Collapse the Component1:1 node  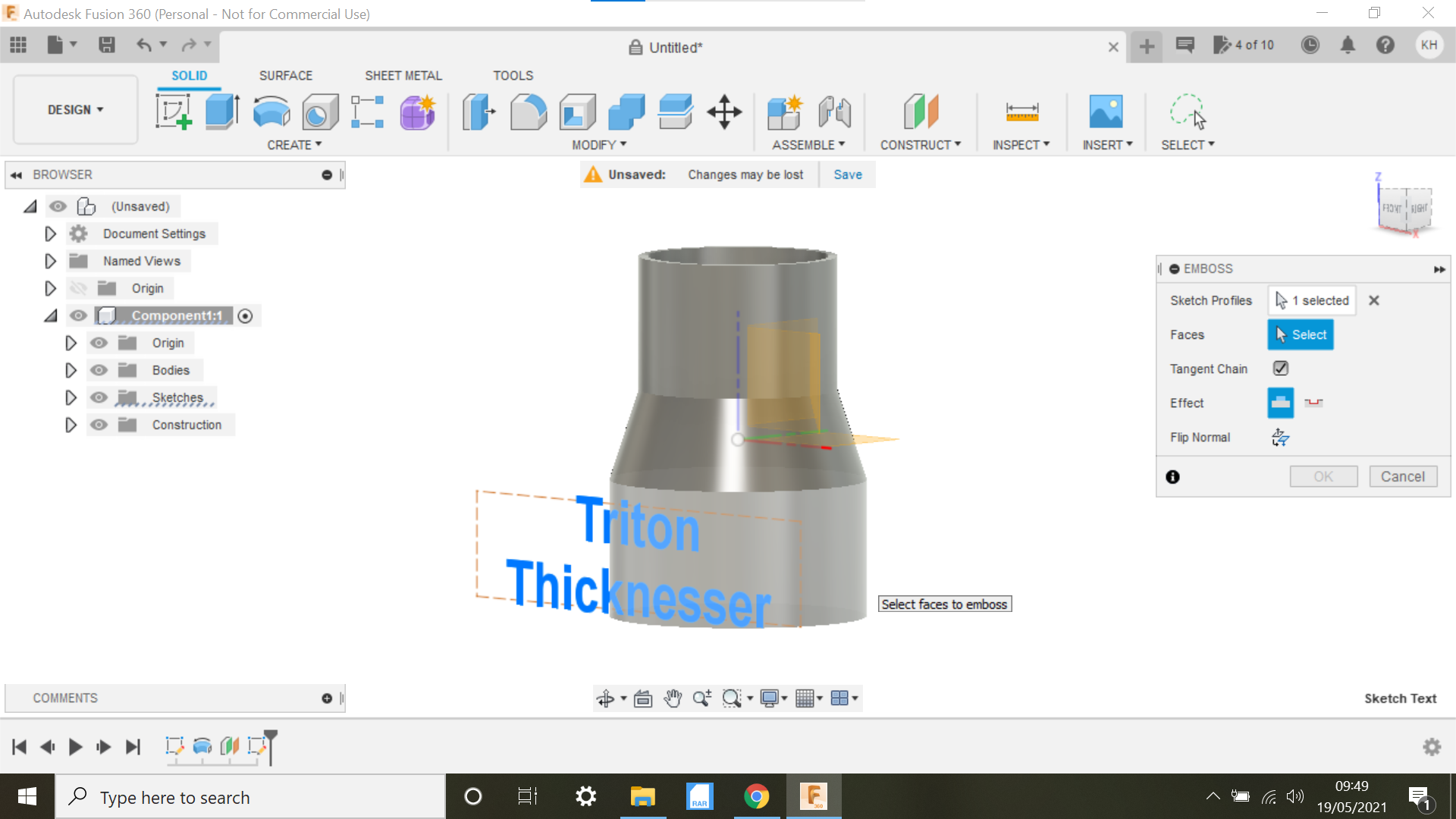pyautogui.click(x=50, y=315)
